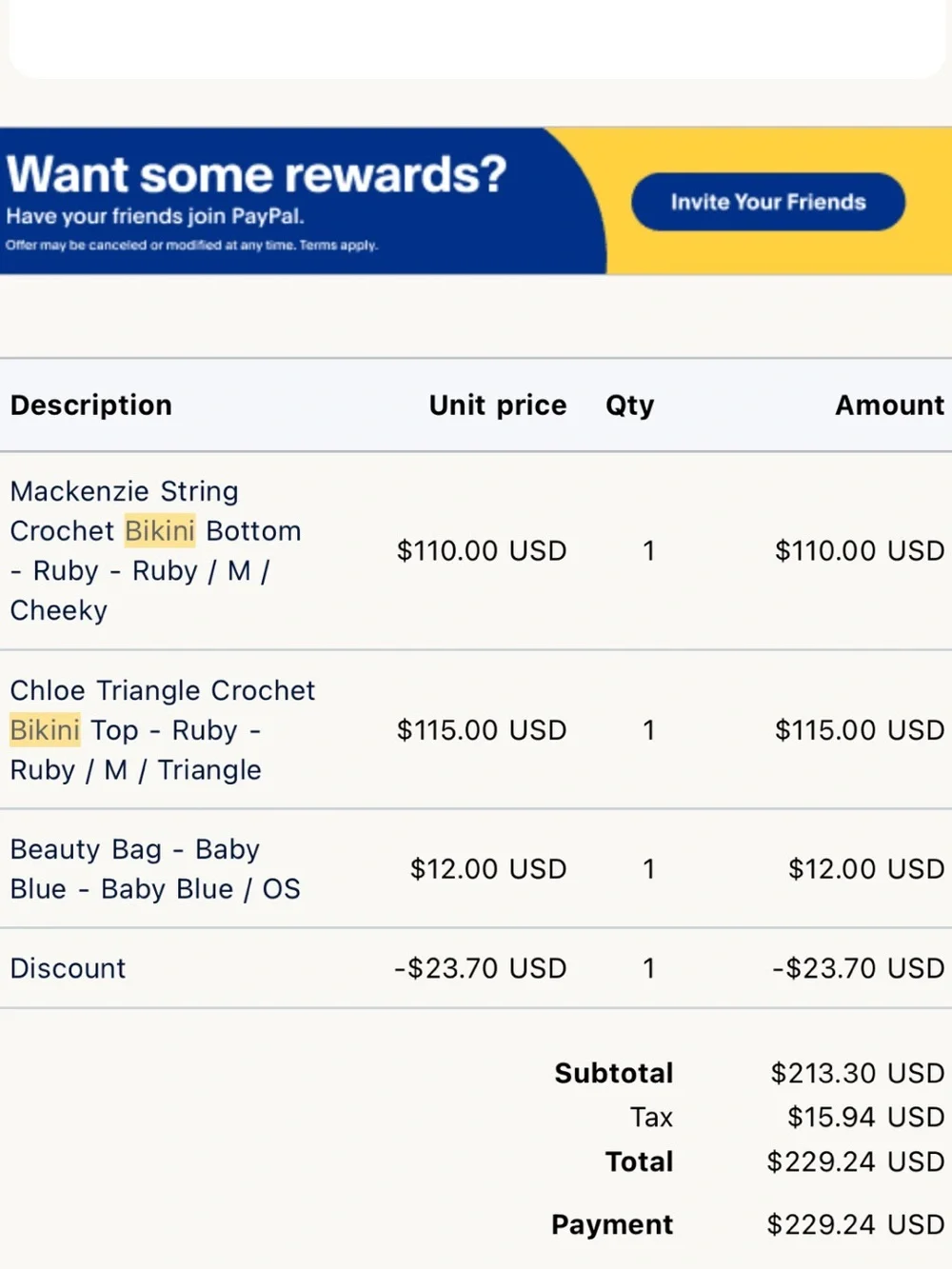Viewport: 952px width, 1269px height.
Task: Select the Amount column header
Action: coord(889,406)
